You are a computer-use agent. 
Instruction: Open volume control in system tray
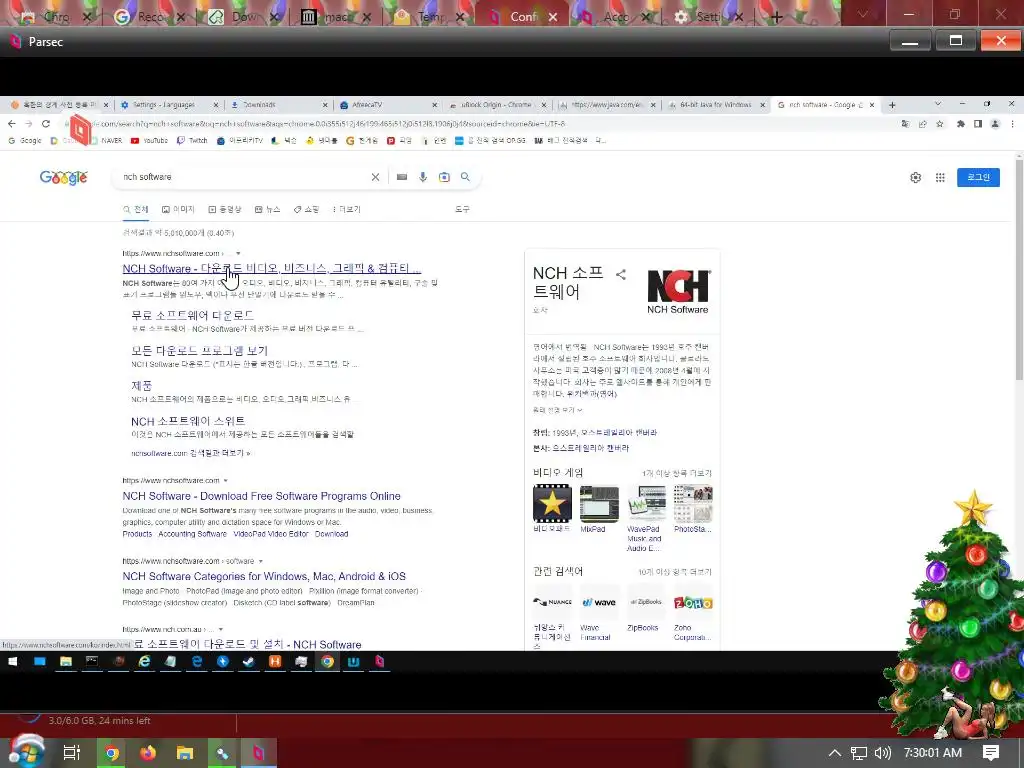(882, 753)
